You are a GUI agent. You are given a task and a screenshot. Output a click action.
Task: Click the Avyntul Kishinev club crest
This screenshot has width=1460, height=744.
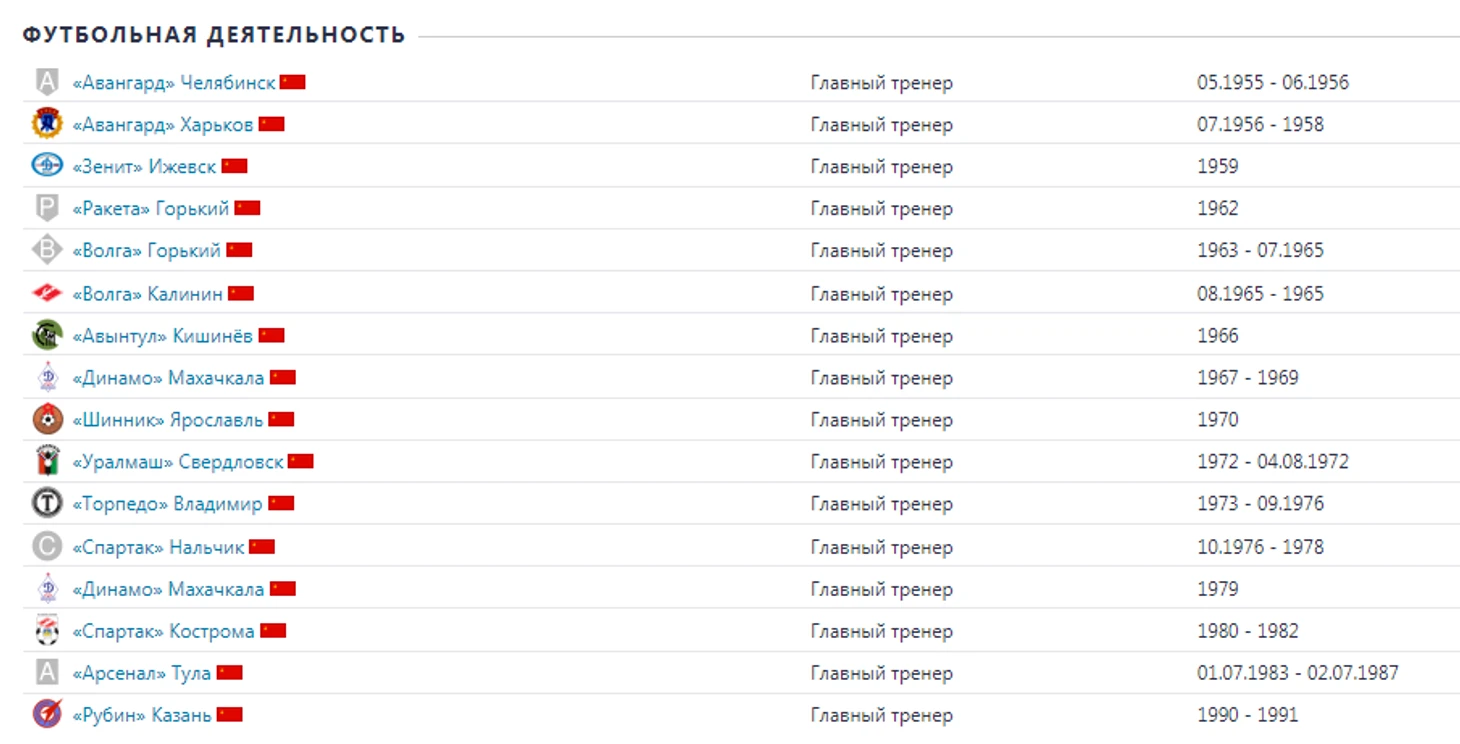click(x=47, y=335)
